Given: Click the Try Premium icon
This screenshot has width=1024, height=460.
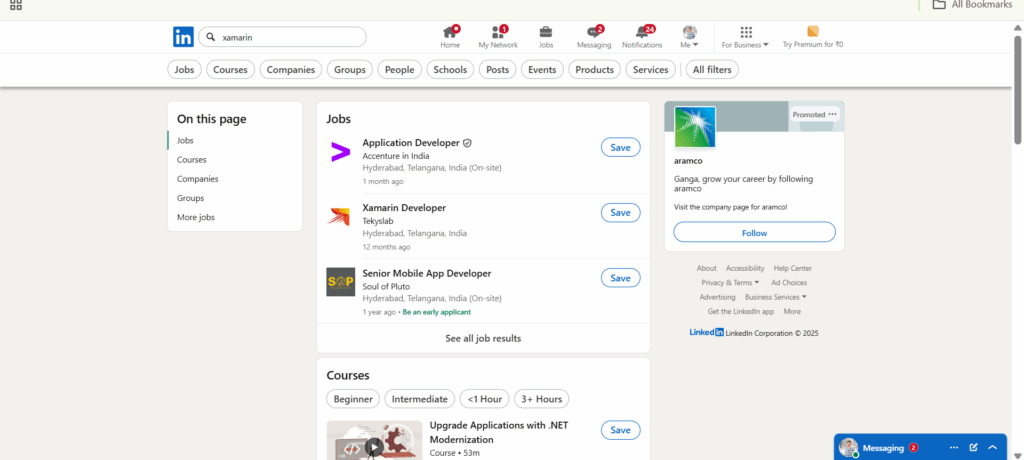Looking at the screenshot, I should [812, 32].
